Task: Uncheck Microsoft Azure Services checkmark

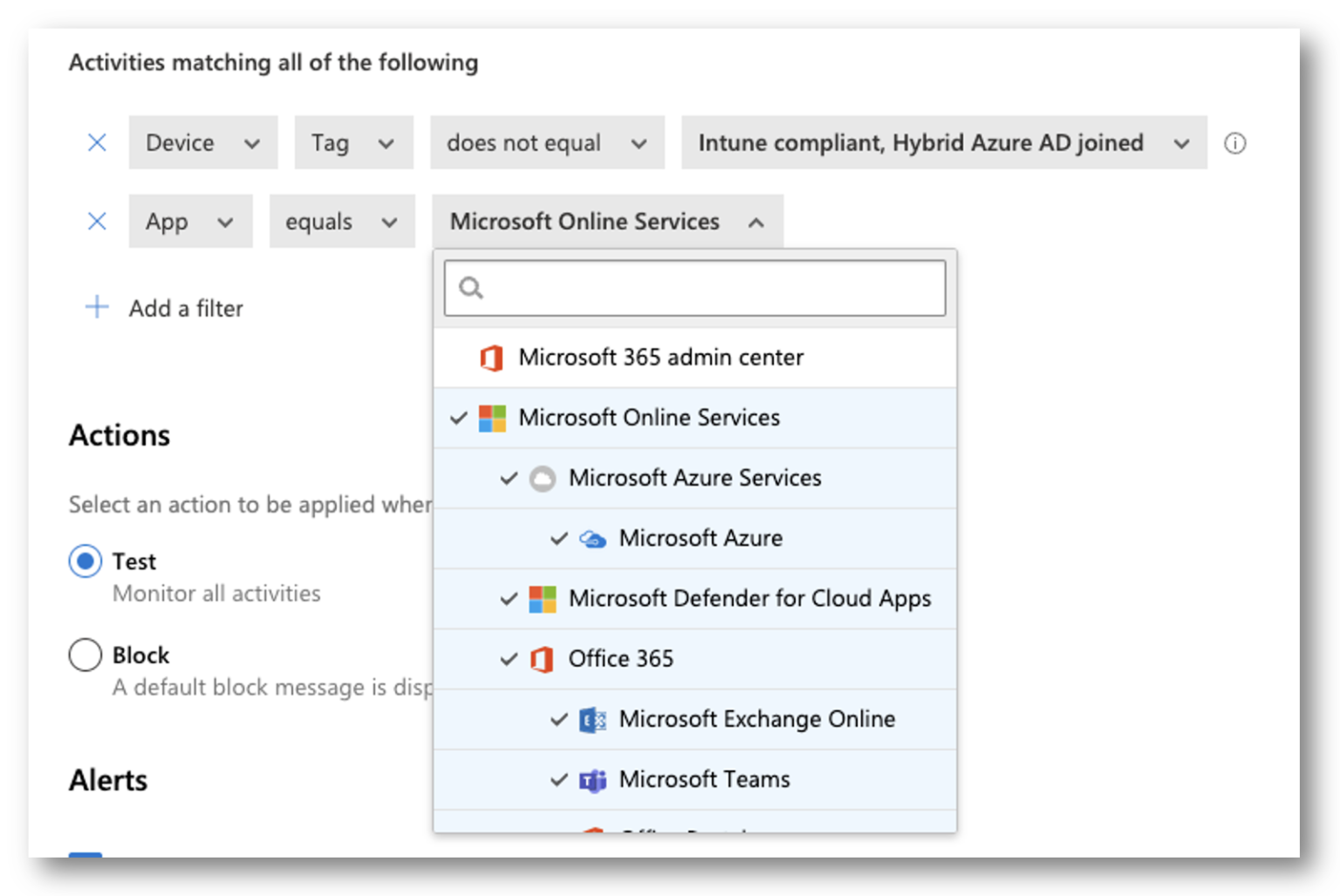Action: point(509,478)
